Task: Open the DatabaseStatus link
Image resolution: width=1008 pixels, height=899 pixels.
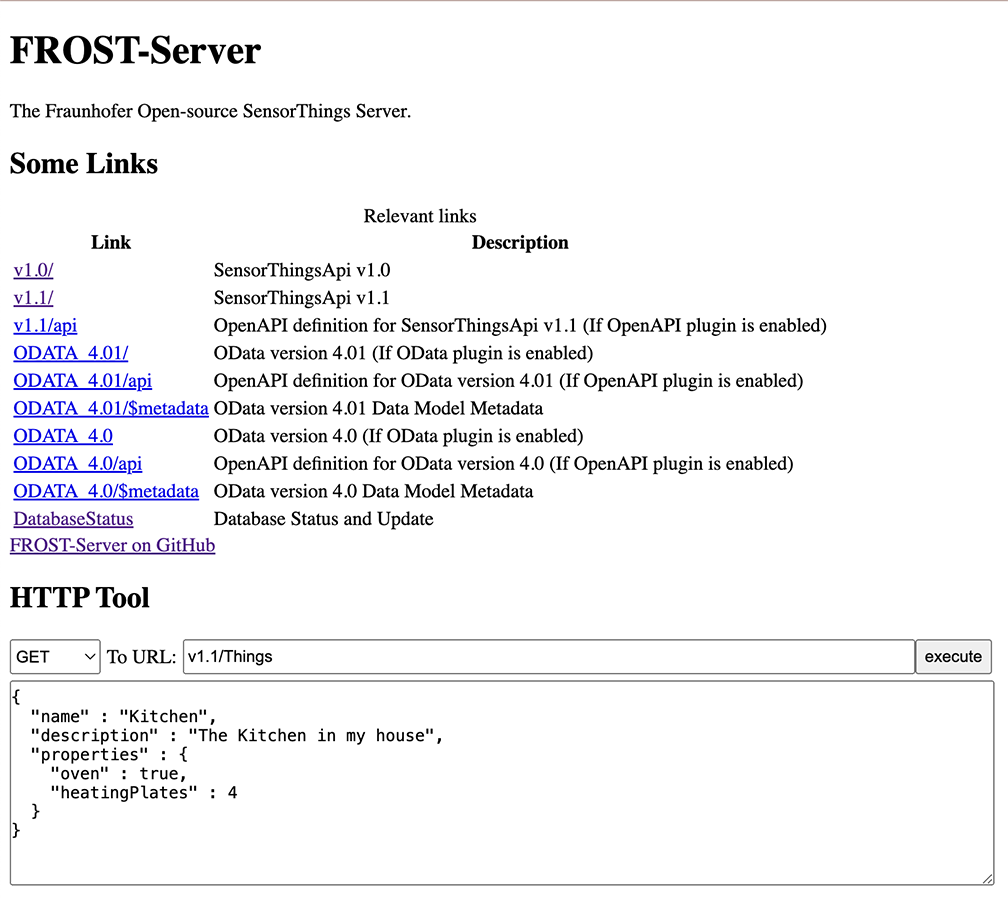Action: tap(73, 519)
